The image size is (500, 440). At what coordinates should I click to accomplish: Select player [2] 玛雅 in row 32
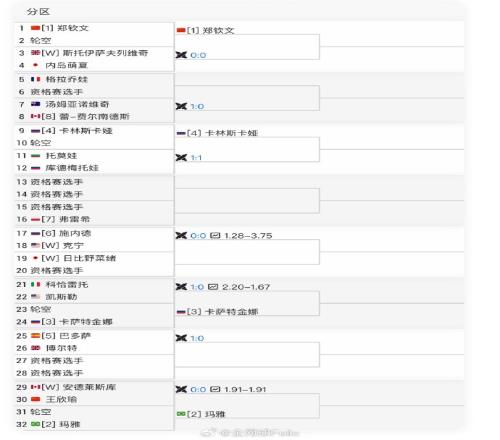61,424
